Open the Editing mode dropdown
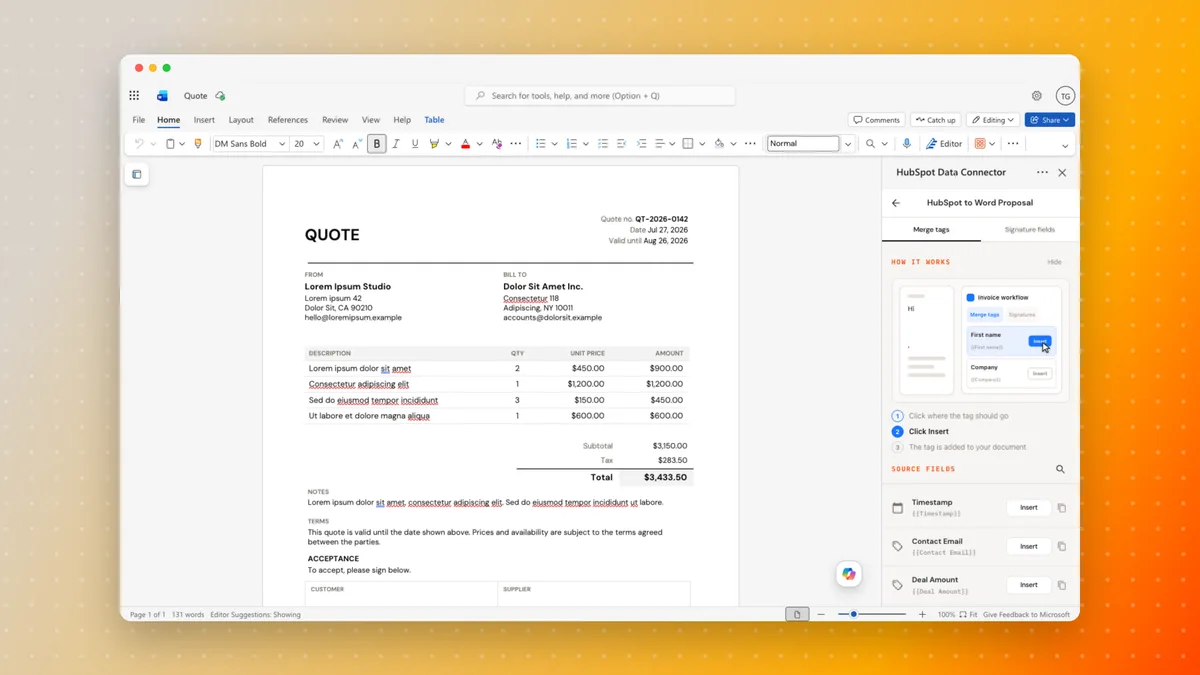Screen dimensions: 1200x675 tap(993, 120)
